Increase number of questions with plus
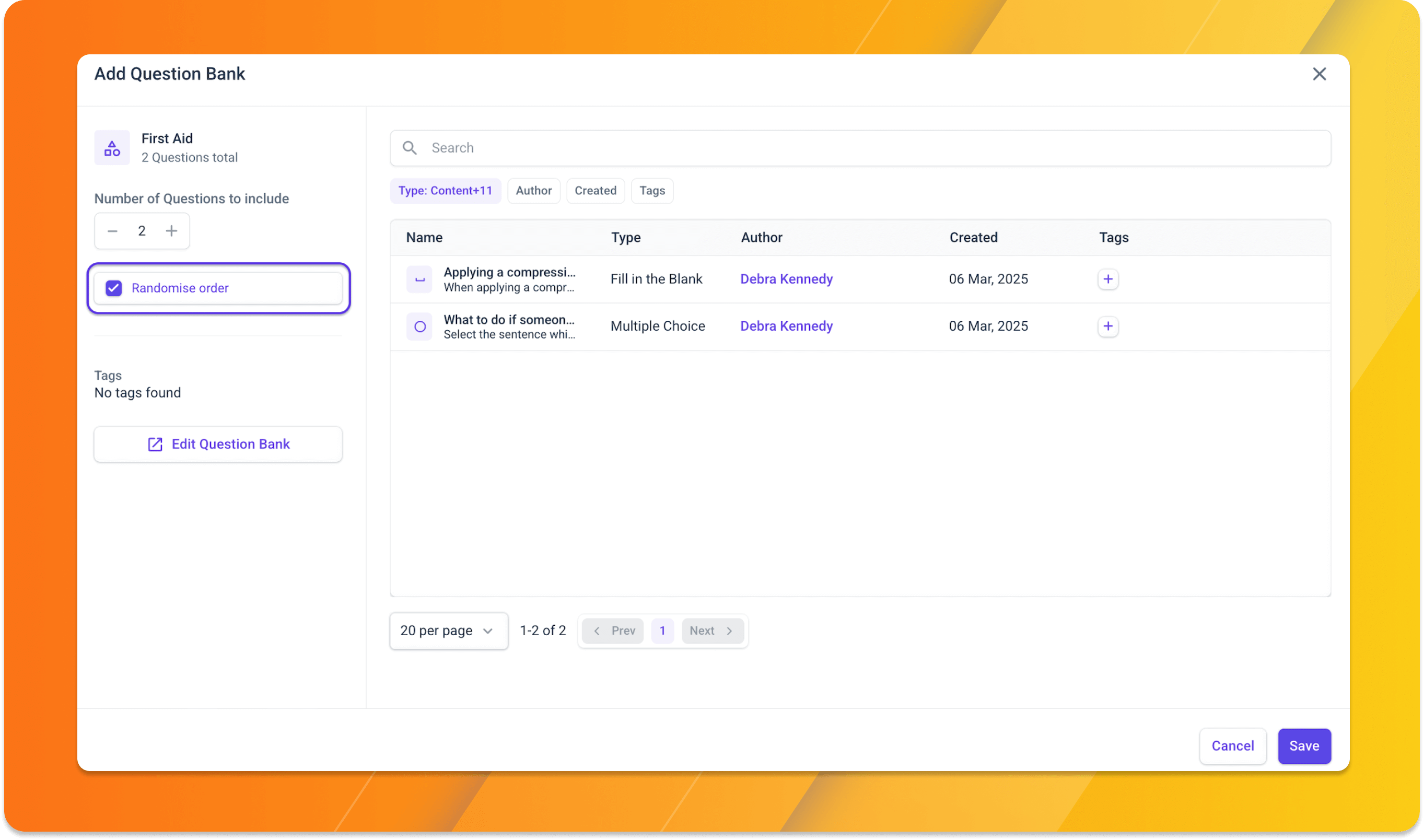 point(171,231)
